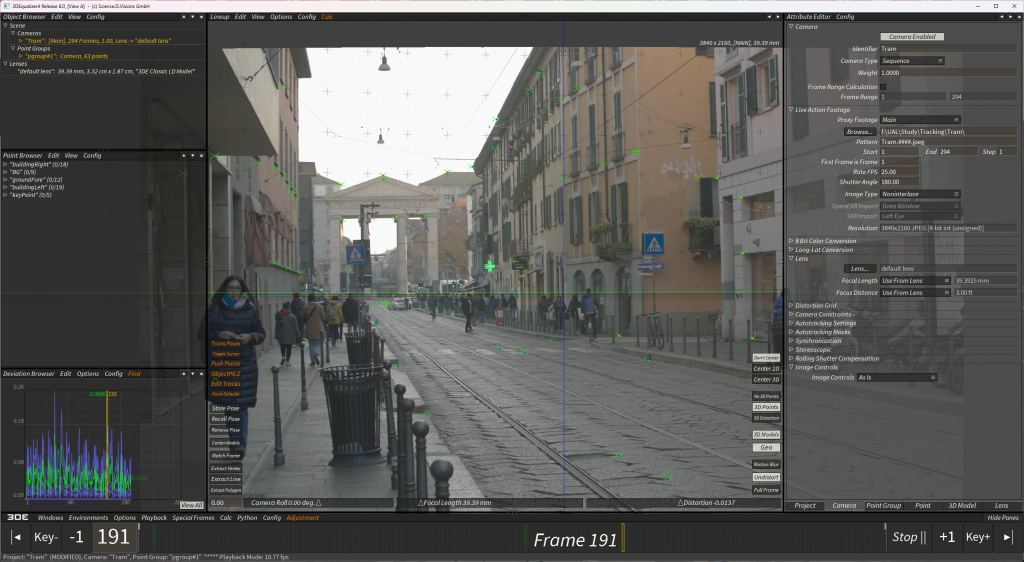Toggle the Camera Enabled button
The image size is (1024, 562).
click(x=912, y=37)
